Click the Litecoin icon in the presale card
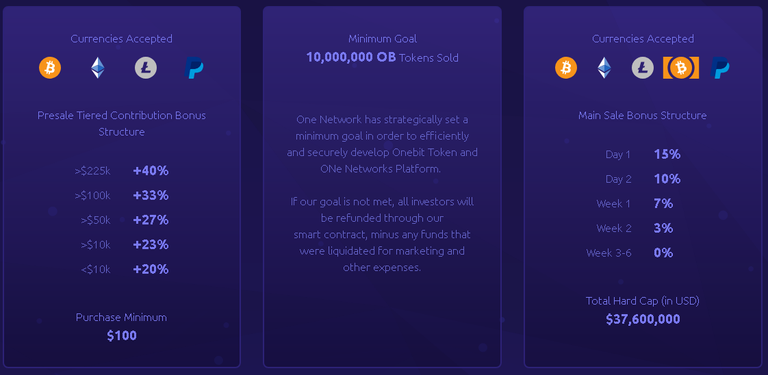Viewport: 768px width, 375px height. tap(145, 68)
